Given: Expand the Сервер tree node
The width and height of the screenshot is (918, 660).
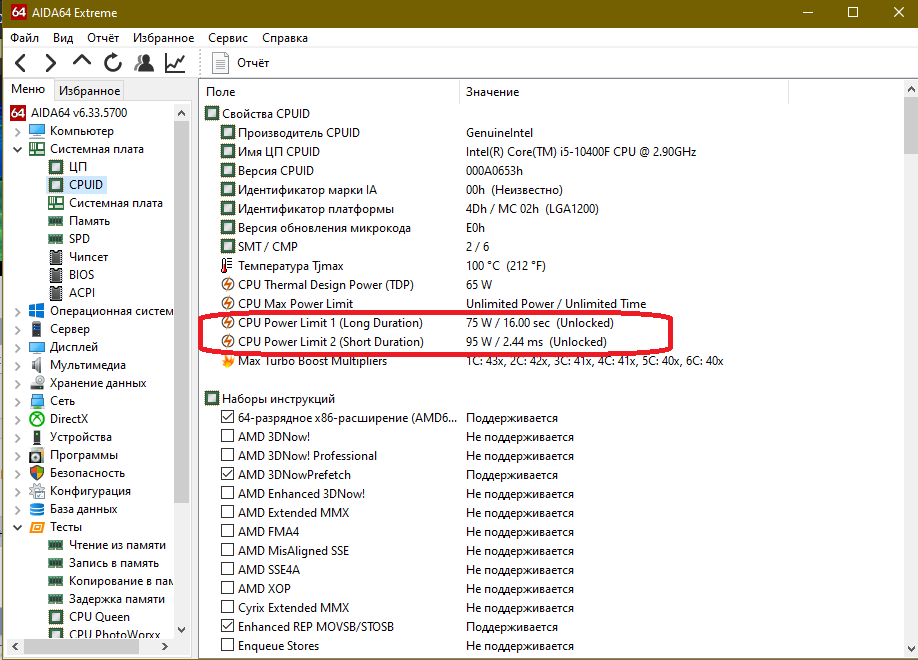Looking at the screenshot, I should point(18,329).
